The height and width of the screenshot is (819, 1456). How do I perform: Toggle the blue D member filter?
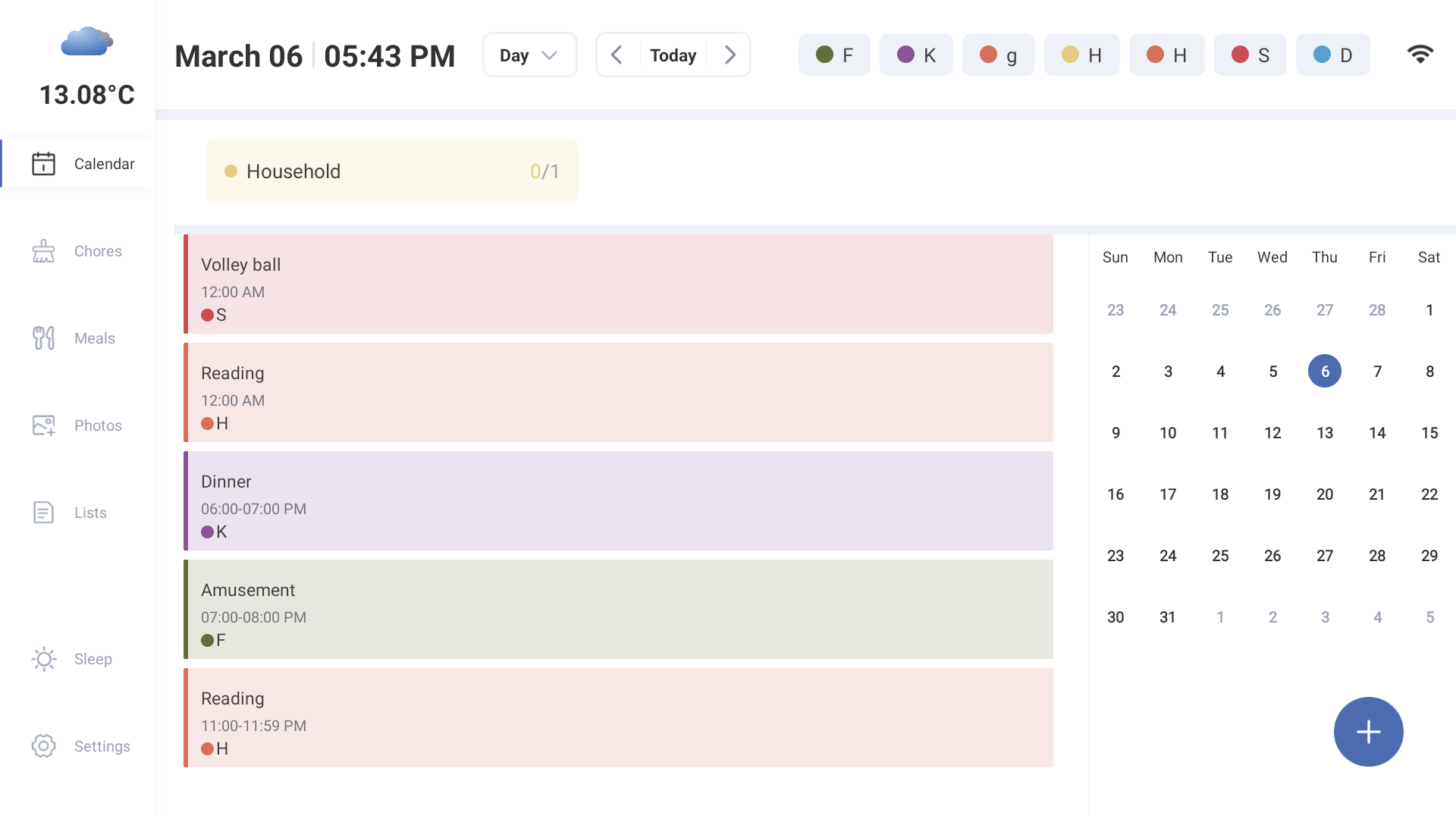[x=1332, y=55]
